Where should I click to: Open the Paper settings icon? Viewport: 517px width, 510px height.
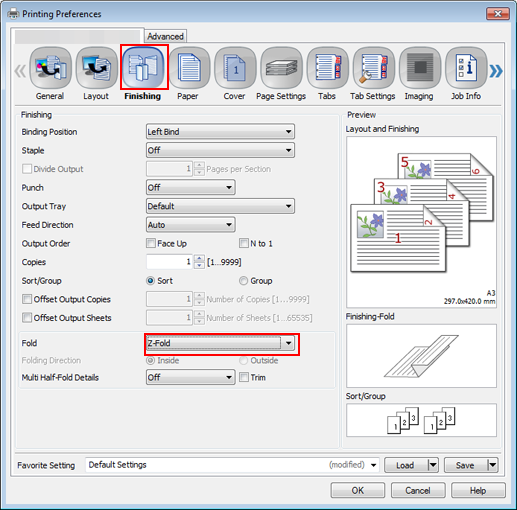click(189, 68)
